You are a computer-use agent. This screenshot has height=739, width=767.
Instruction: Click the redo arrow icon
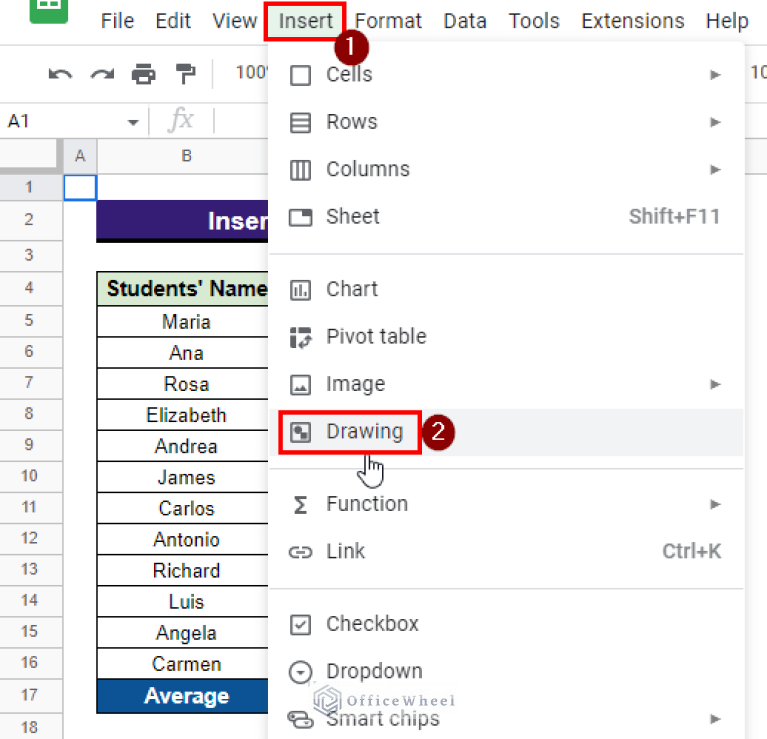(x=102, y=74)
